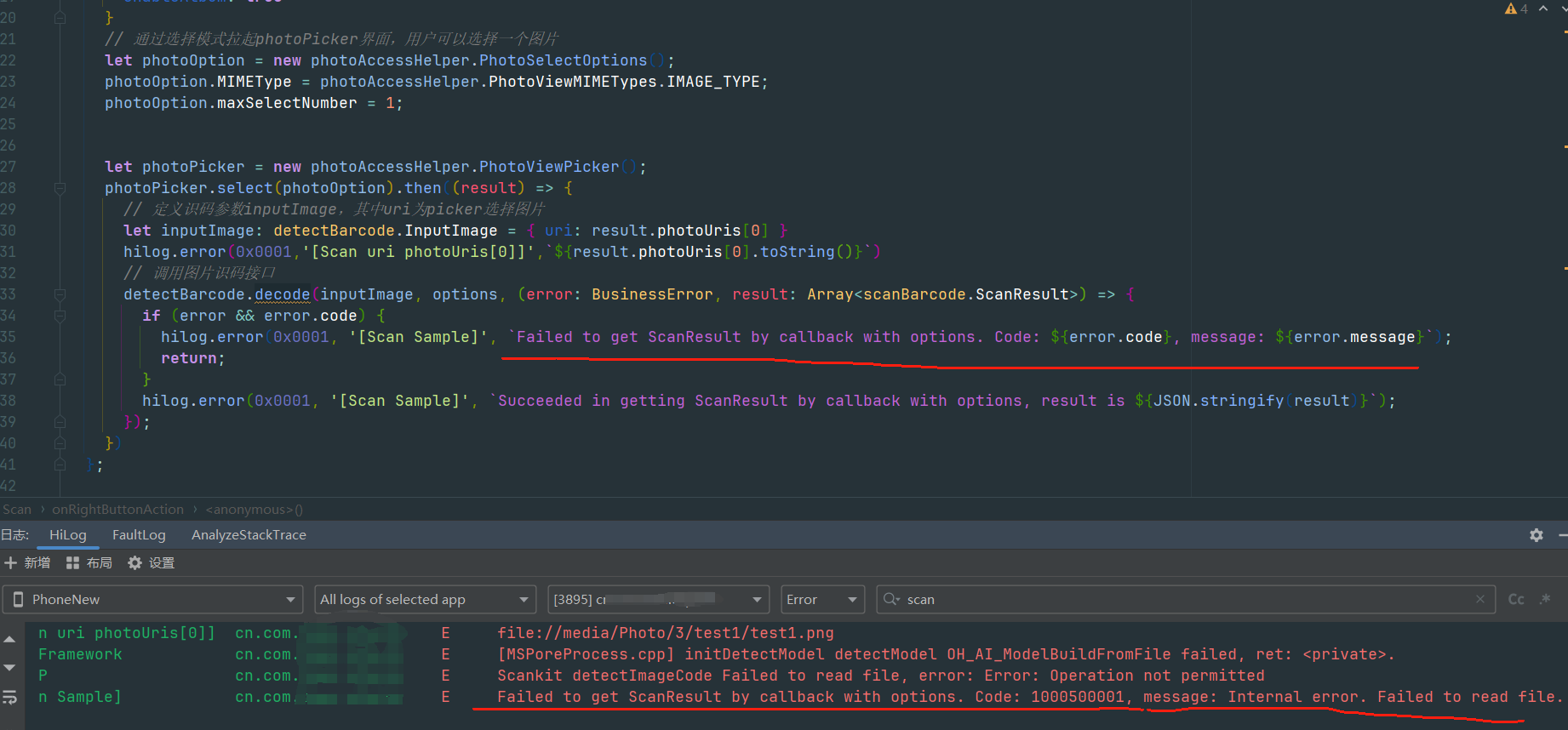Screen dimensions: 1568x730
Task: Click the 日志: label
Action: click(14, 535)
